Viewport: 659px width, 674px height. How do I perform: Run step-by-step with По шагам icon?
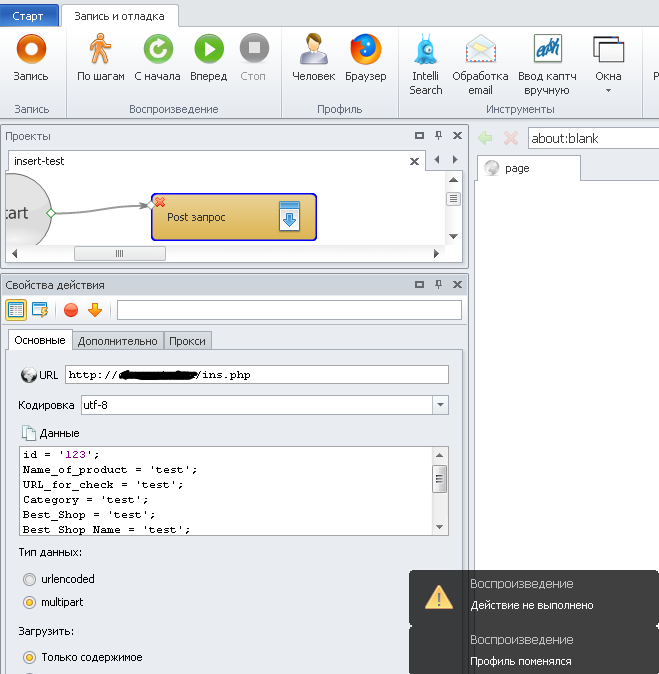[x=101, y=58]
